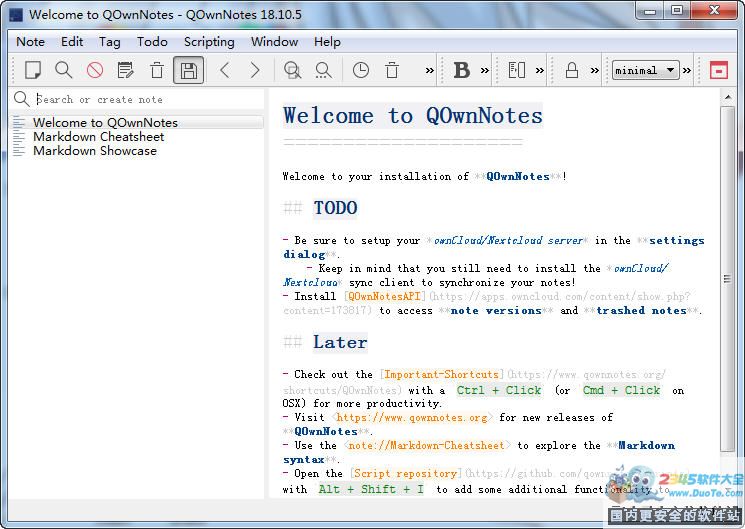745x529 pixels.
Task: Minimize the QOwnNotes window
Action: (649, 10)
